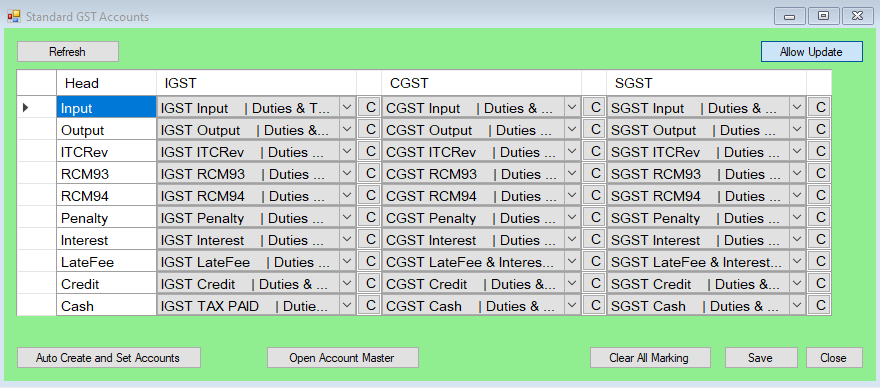Refresh the GST accounts list
Screen dimensions: 880x388
point(68,52)
